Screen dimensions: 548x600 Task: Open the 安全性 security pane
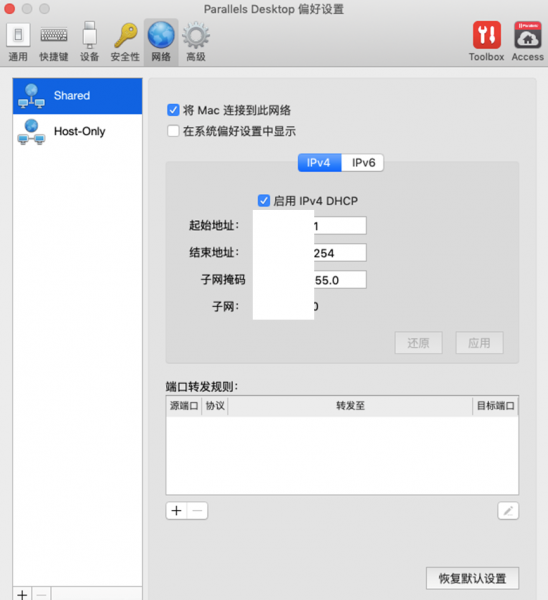coord(125,42)
